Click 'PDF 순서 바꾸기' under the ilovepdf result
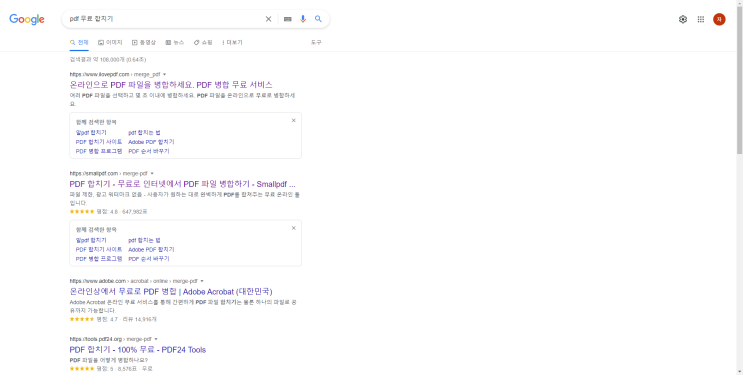 tap(149, 151)
